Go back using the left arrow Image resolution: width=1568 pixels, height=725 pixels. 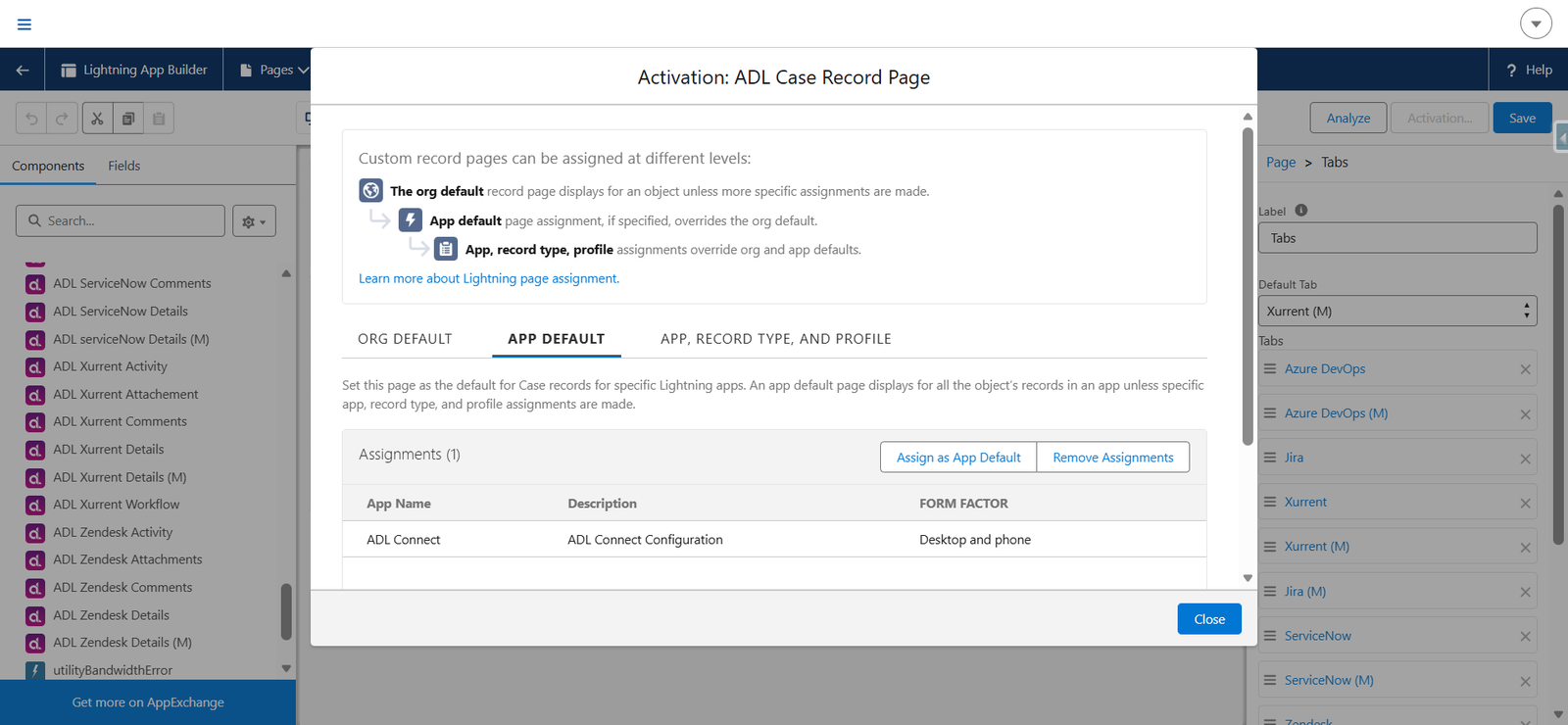[x=23, y=70]
